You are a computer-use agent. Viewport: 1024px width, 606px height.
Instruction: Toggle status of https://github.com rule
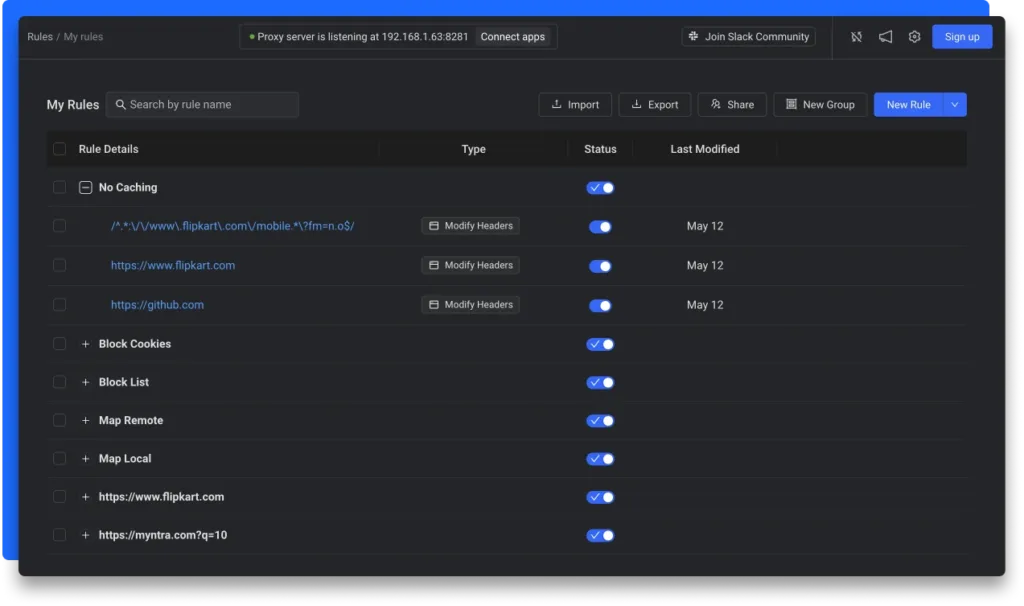pyautogui.click(x=600, y=305)
